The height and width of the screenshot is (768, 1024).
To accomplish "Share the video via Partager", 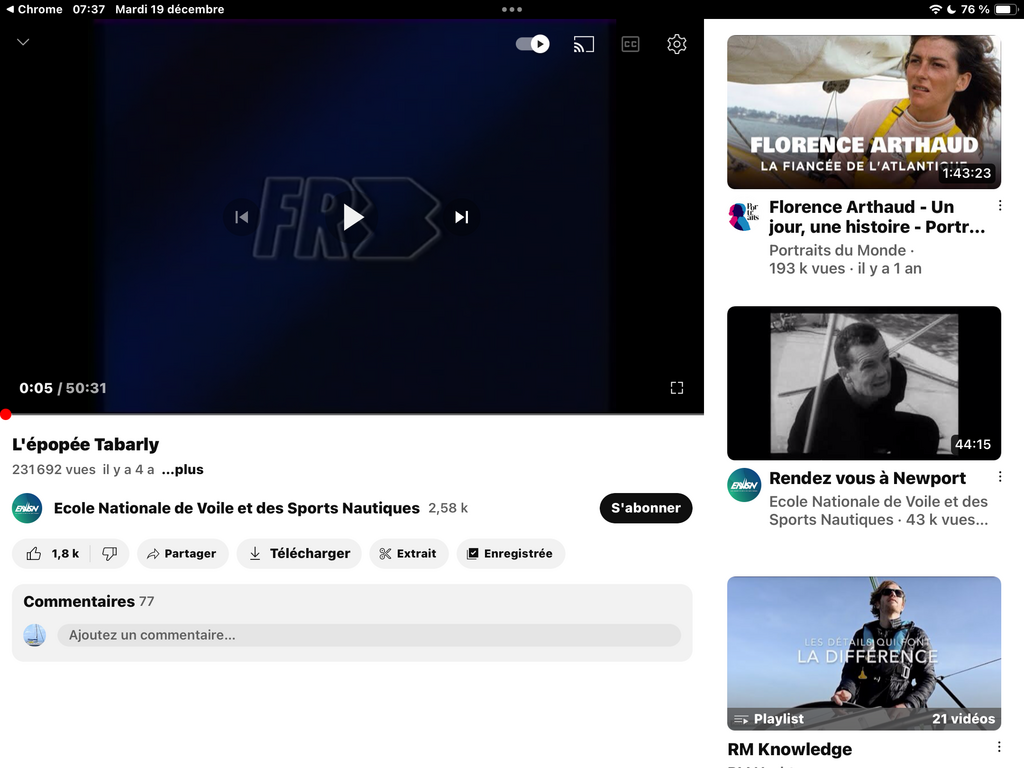I will pyautogui.click(x=182, y=554).
